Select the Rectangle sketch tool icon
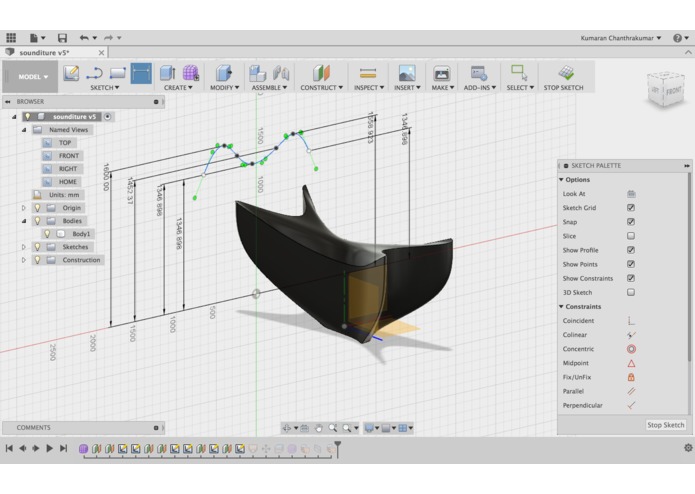The height and width of the screenshot is (494, 695). point(117,73)
